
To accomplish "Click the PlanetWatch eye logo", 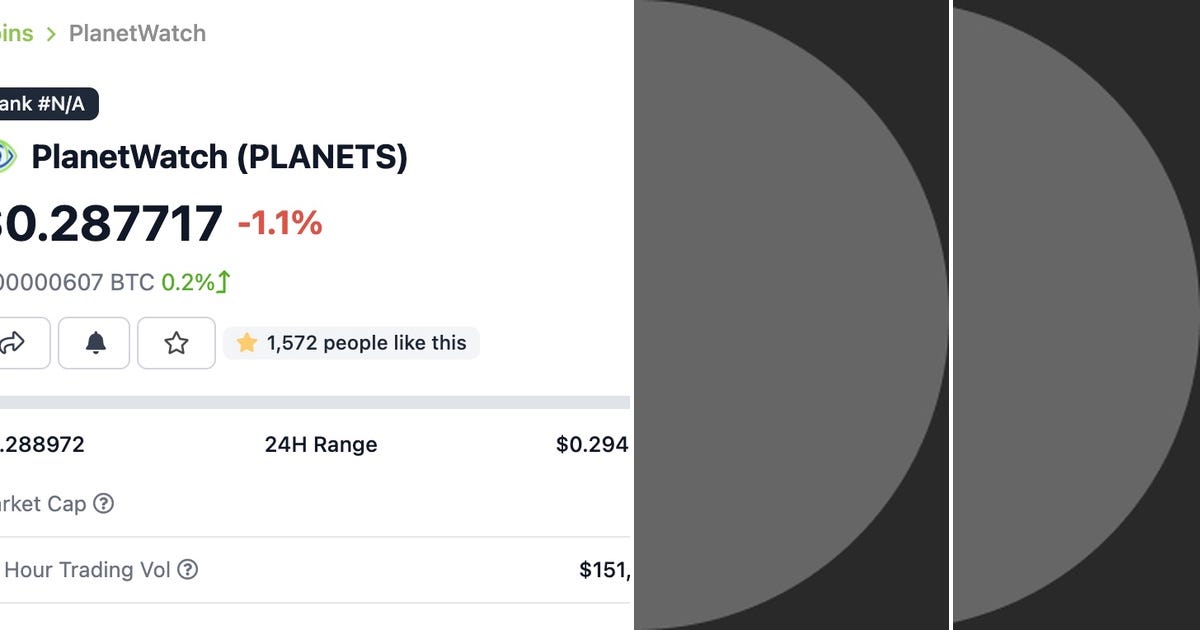I will point(6,157).
